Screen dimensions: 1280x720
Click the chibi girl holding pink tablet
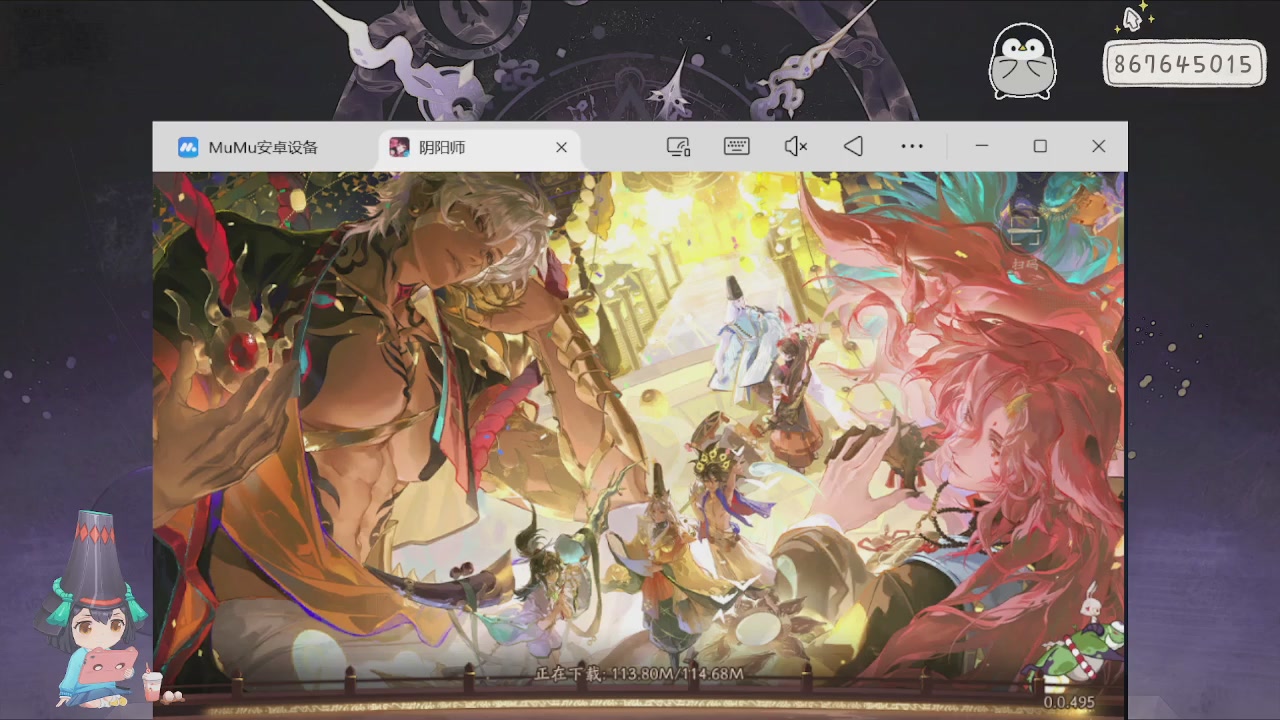[x=93, y=610]
